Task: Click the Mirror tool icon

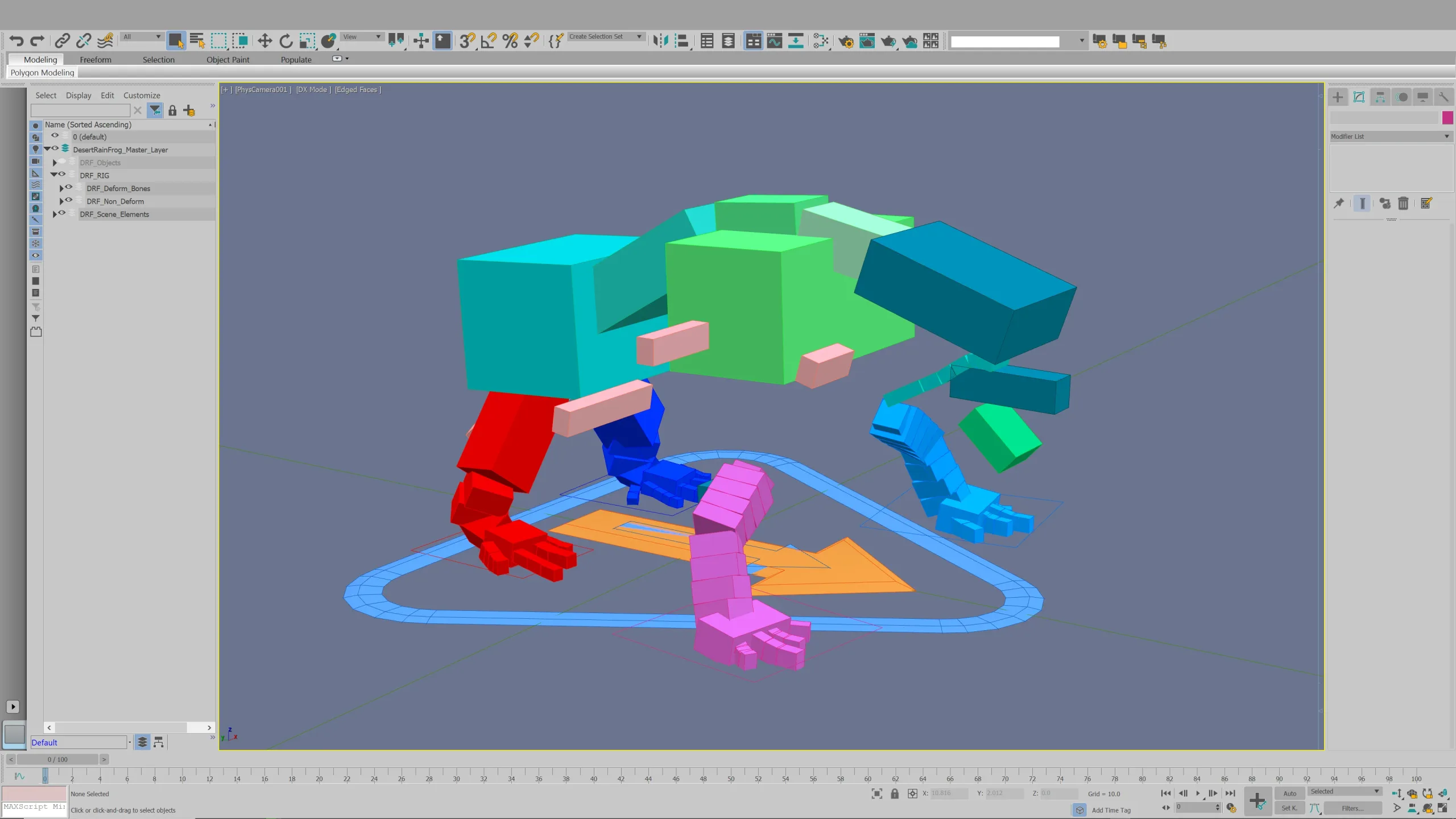Action: pos(660,41)
